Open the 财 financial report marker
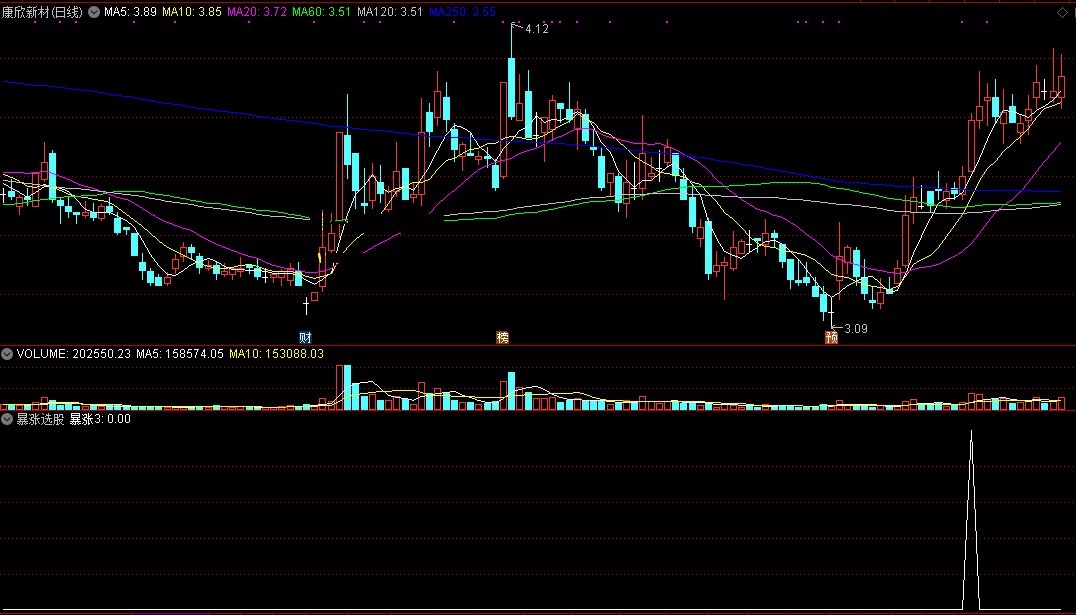The image size is (1076, 615). tap(305, 338)
